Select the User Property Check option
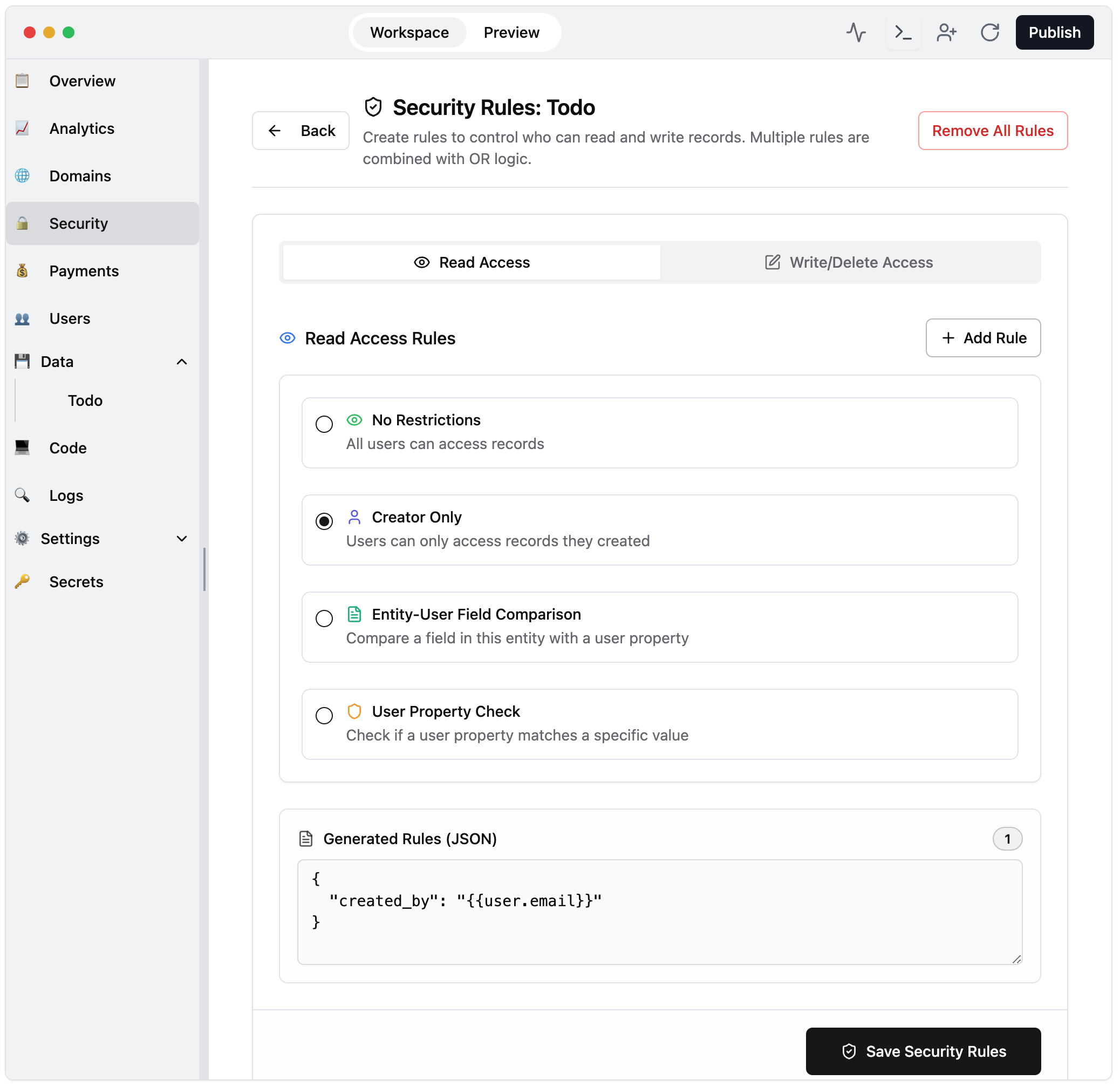 (x=324, y=716)
